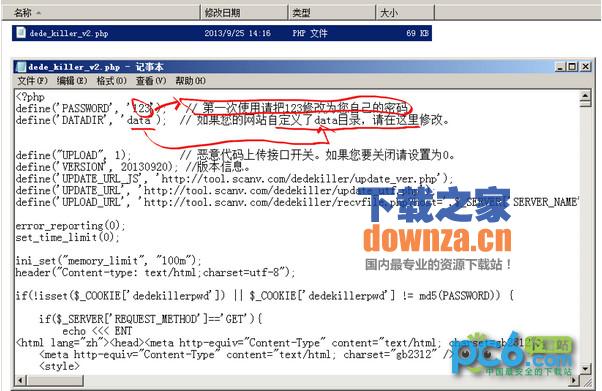Click the ini_set("memory_limit", "100m") line
The width and height of the screenshot is (602, 391).
coord(108,261)
